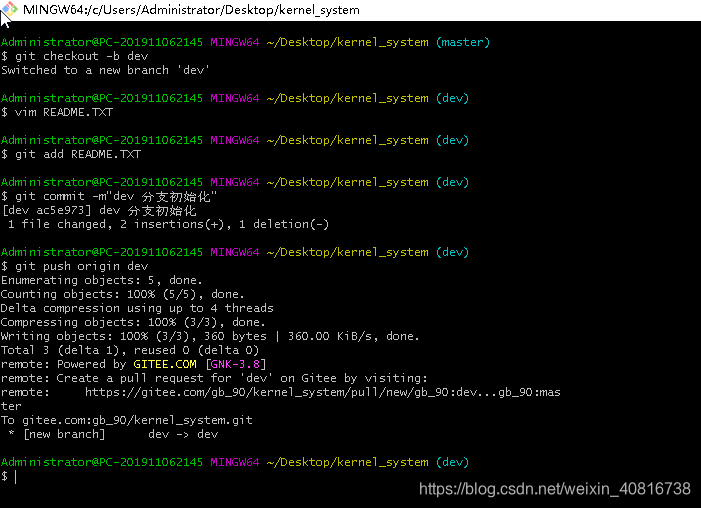The height and width of the screenshot is (508, 701).
Task: Click the 'Total 3 (delta 1), reused 0' line
Action: coord(130,350)
